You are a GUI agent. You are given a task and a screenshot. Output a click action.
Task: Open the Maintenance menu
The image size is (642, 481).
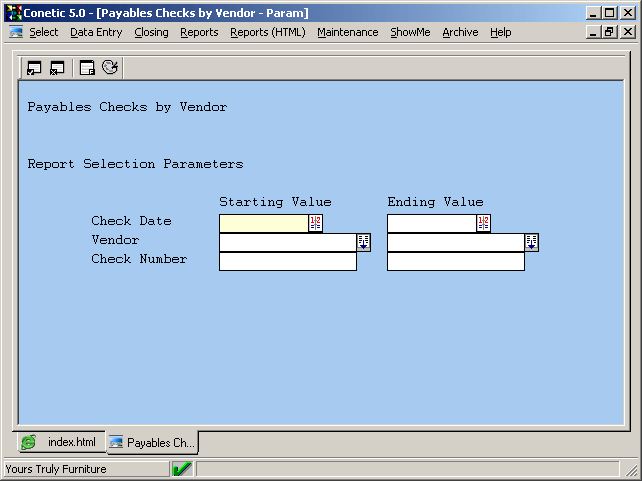(x=347, y=32)
